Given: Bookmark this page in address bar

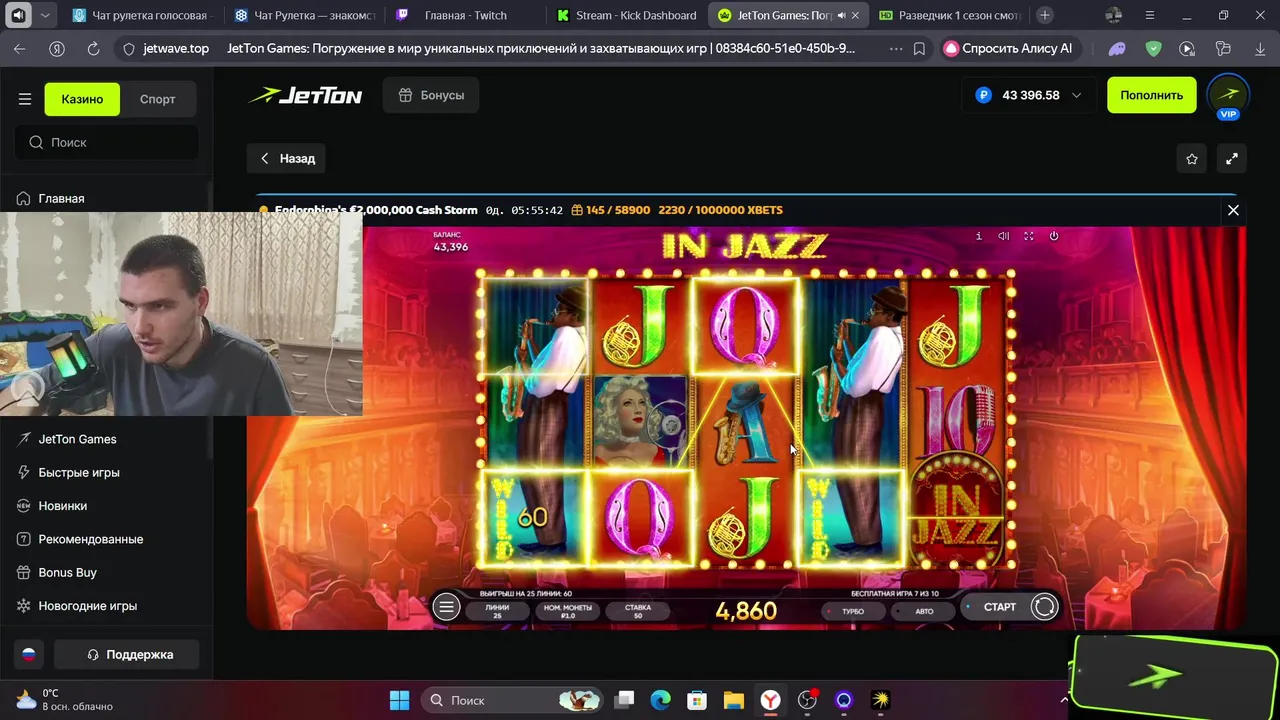Looking at the screenshot, I should pyautogui.click(x=919, y=48).
